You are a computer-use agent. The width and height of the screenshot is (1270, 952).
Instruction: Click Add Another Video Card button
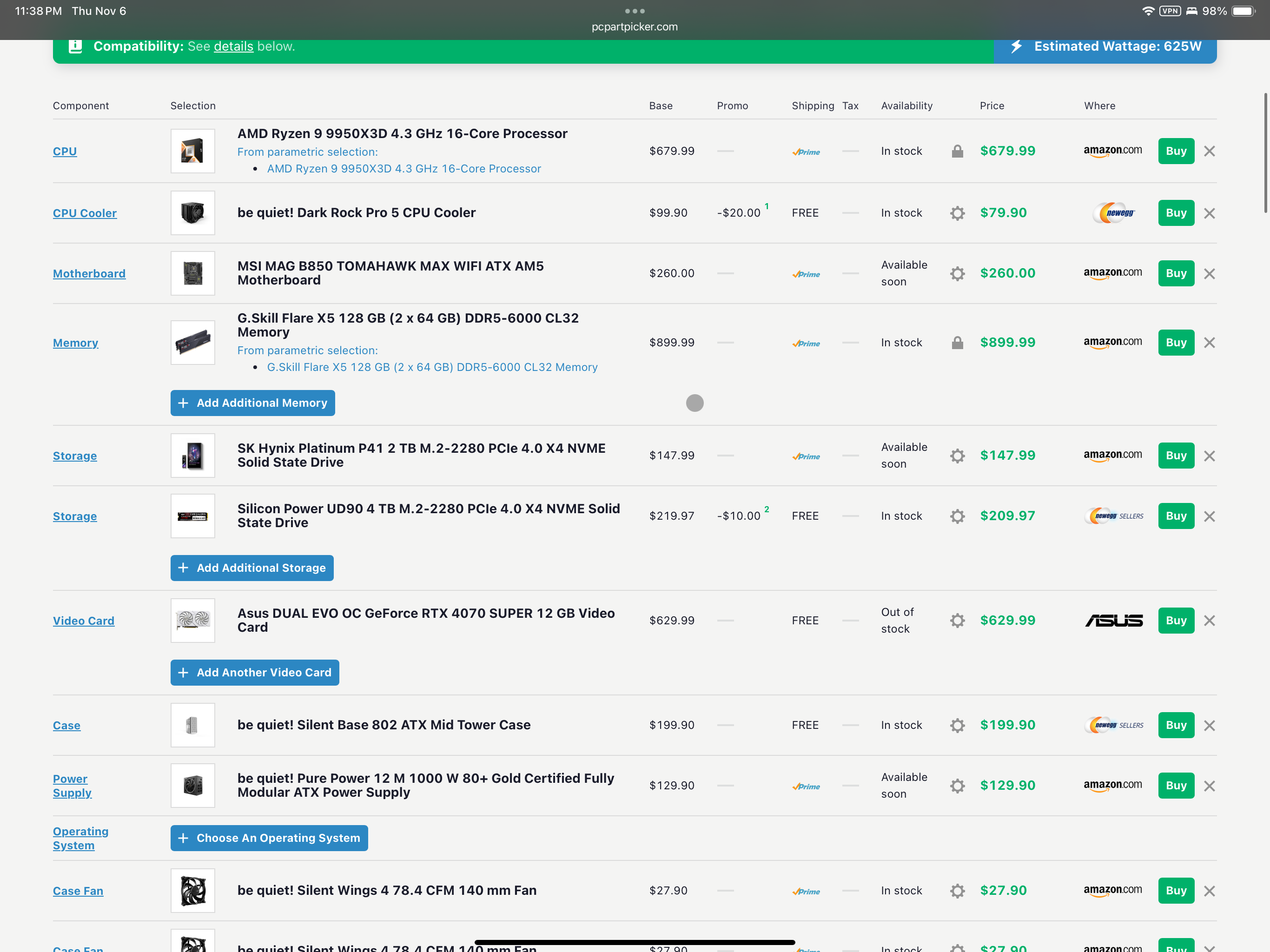tap(254, 672)
